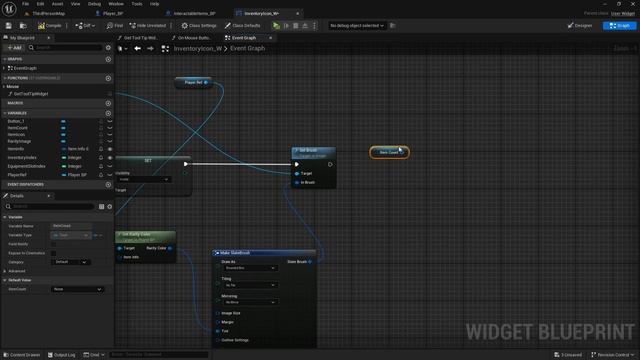
Task: Open the Help menu
Action: (x=154, y=4)
